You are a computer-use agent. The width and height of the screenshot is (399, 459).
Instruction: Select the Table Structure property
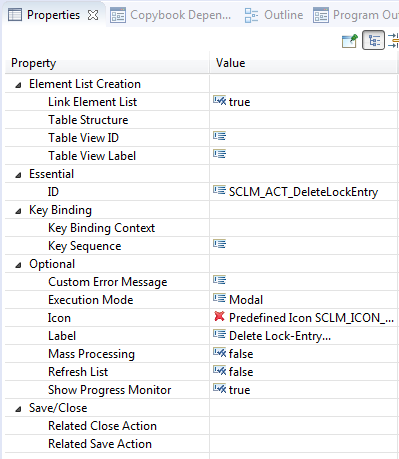tap(88, 120)
